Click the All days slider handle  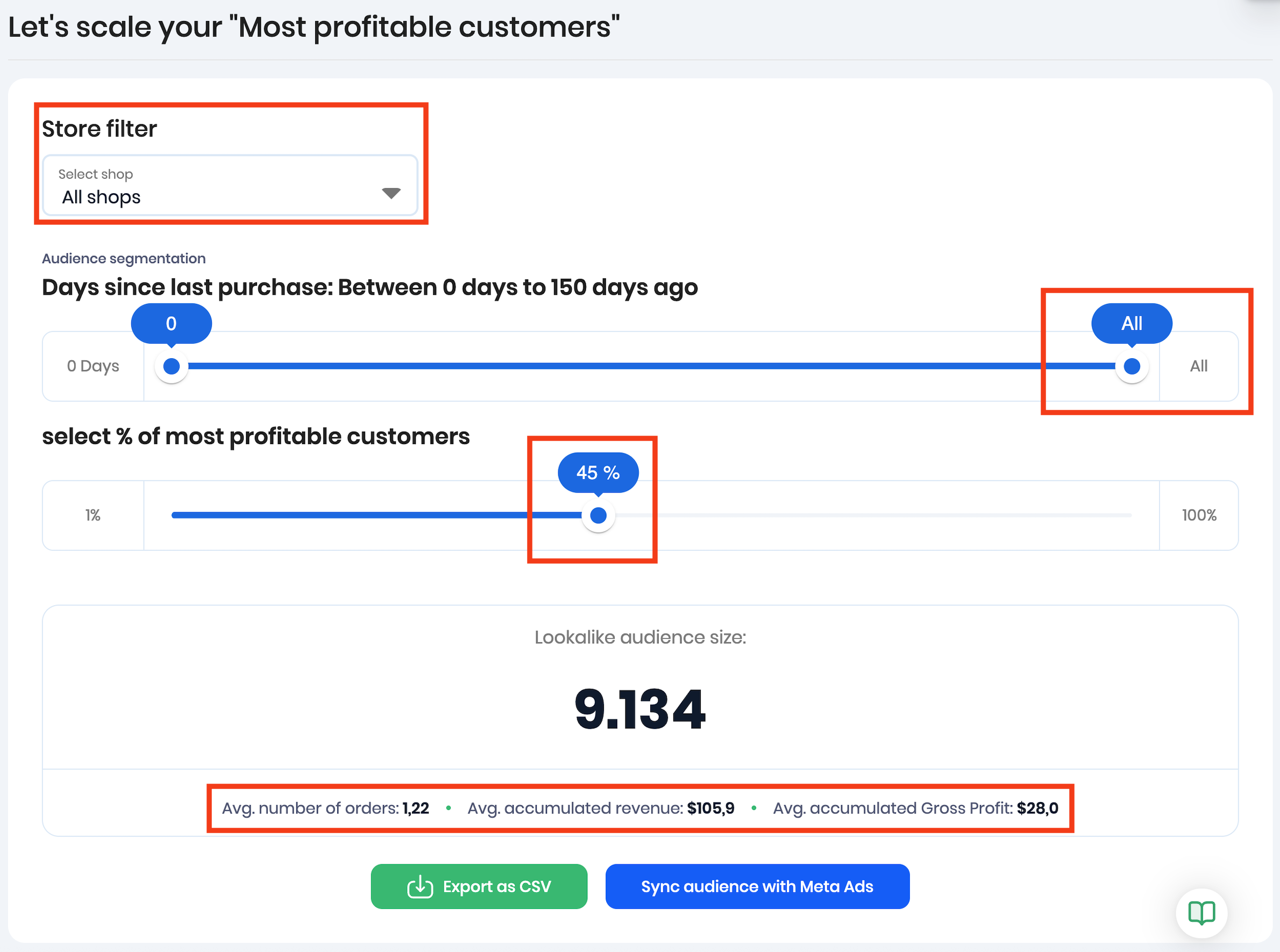pos(1132,366)
